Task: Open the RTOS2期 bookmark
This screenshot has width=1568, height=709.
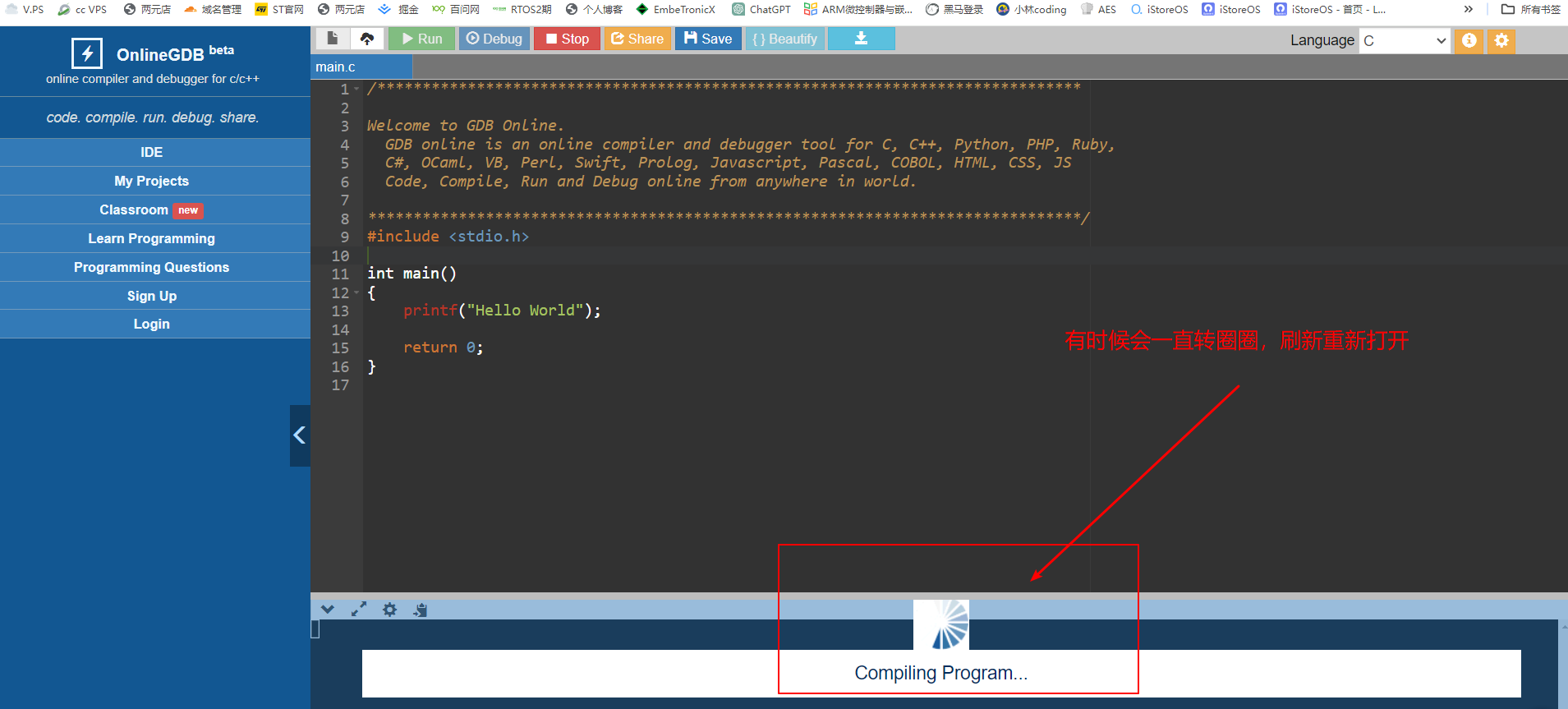Action: click(x=522, y=9)
